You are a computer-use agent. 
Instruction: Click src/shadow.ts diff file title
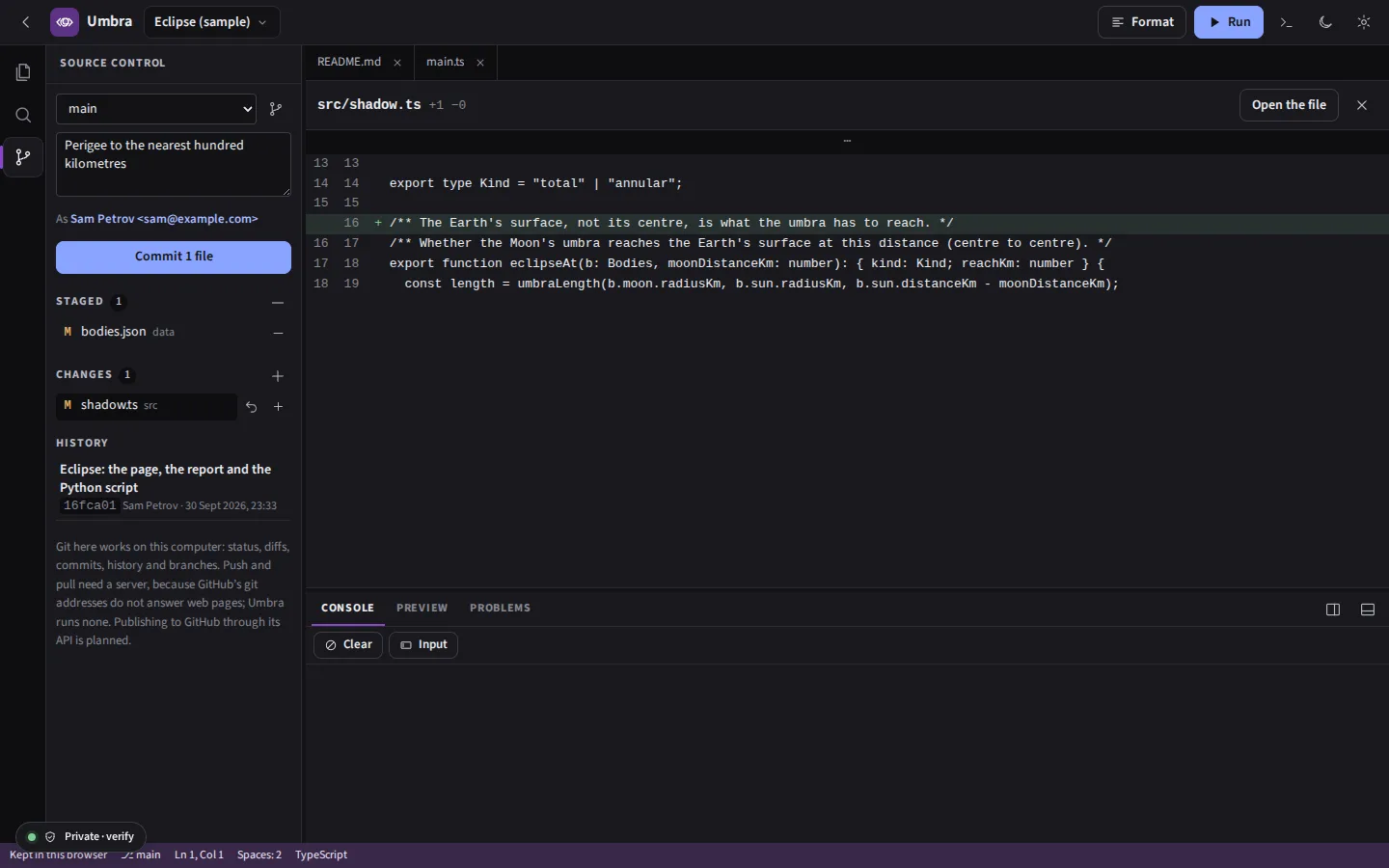[x=369, y=105]
